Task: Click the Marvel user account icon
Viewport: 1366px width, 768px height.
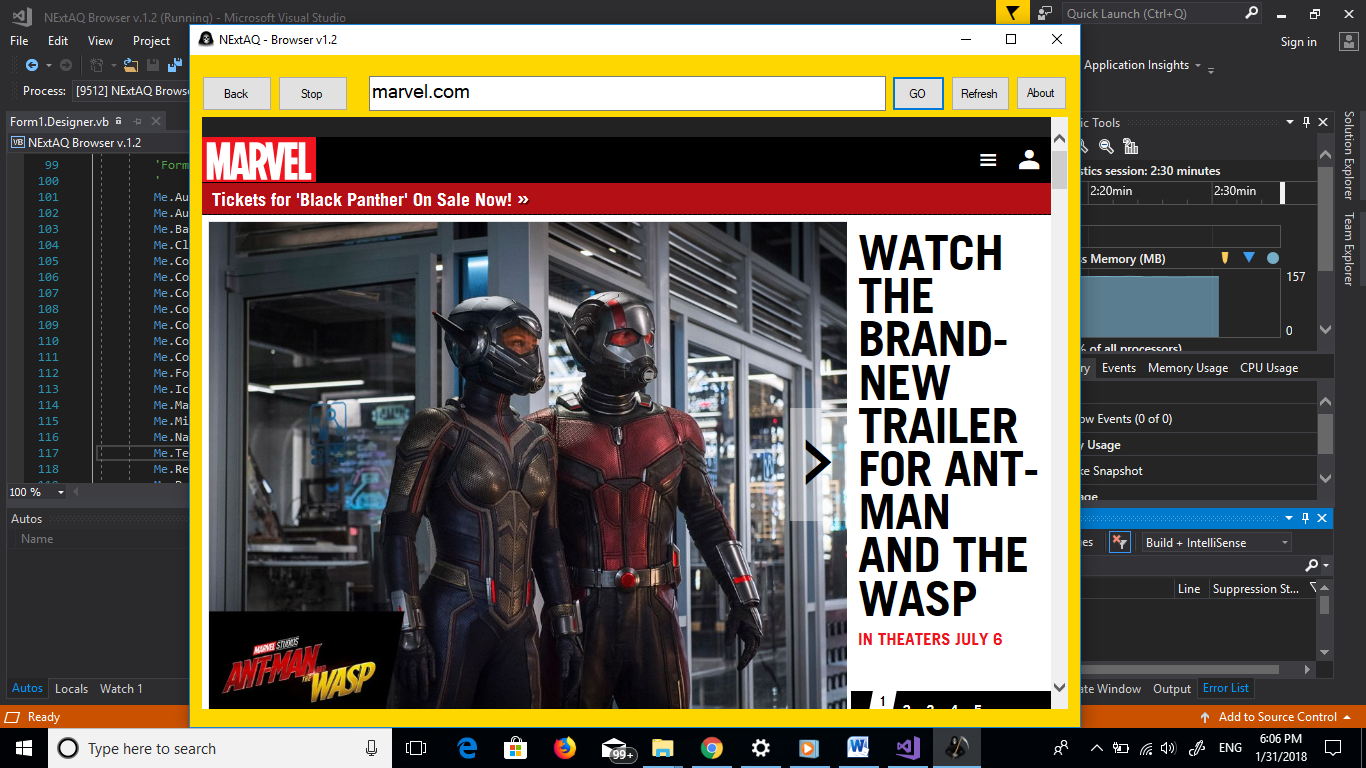Action: [x=1029, y=160]
